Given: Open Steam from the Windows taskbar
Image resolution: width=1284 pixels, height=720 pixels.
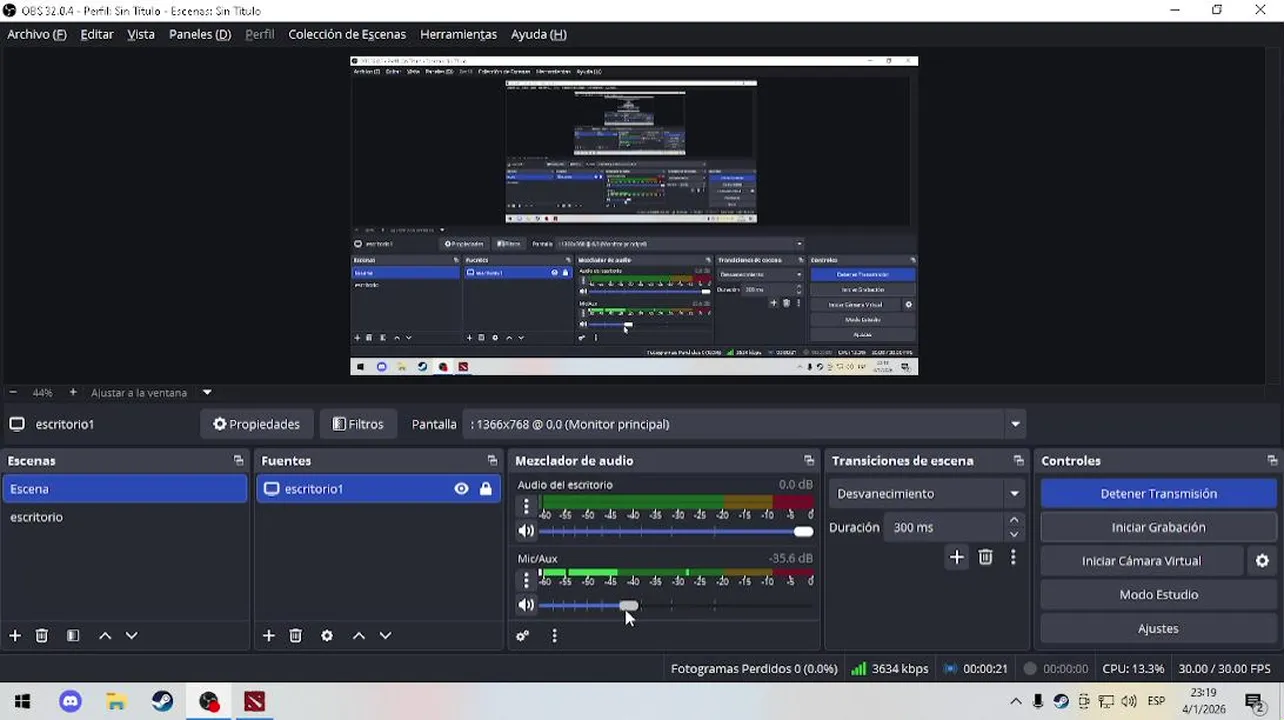Looking at the screenshot, I should 162,702.
